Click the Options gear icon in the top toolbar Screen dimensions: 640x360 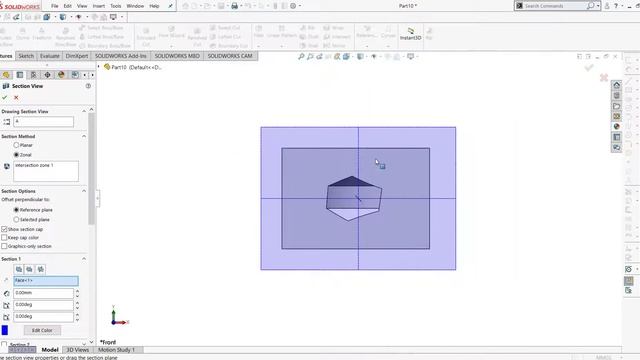[x=293, y=6]
